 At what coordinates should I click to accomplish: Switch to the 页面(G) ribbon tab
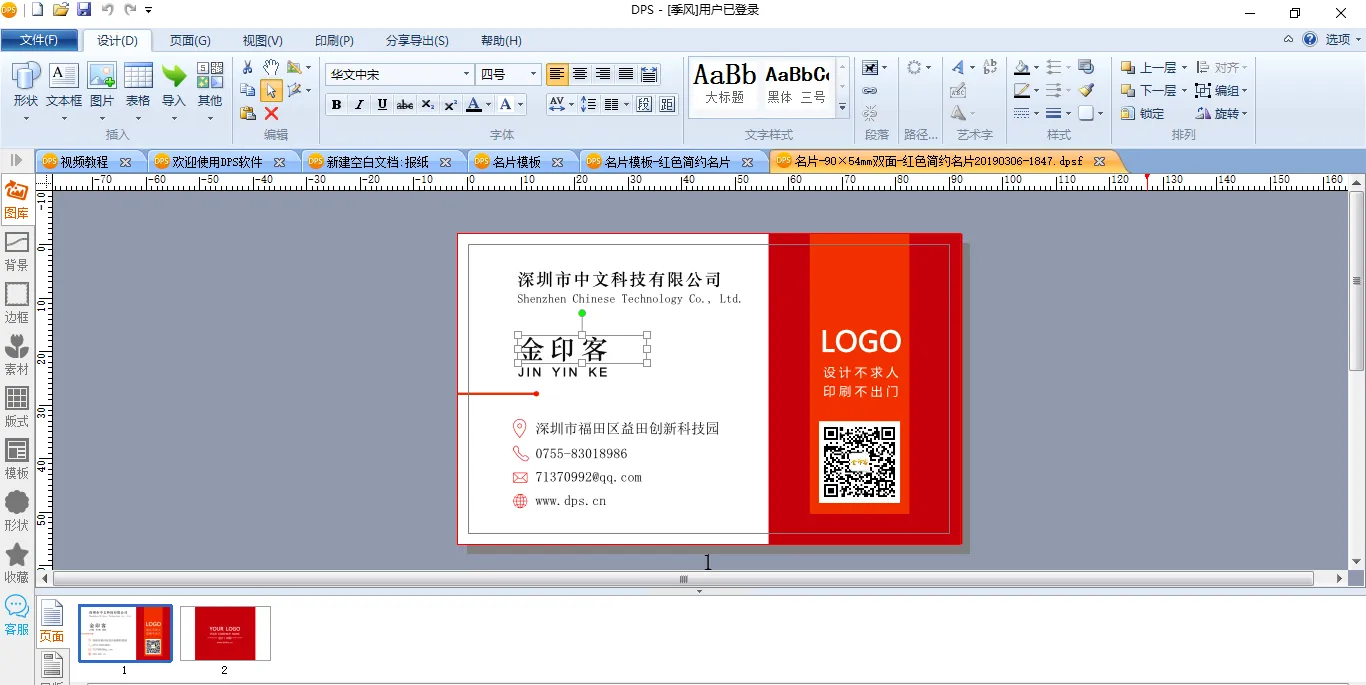(x=190, y=40)
